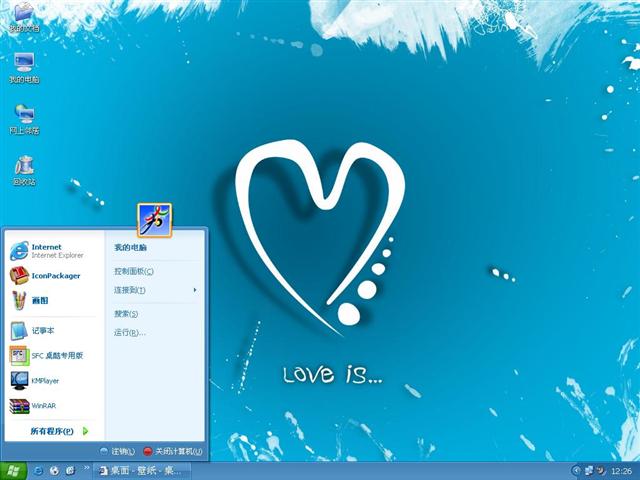Click the third Quick Launch icon beside the chevron
This screenshot has height=480, width=640.
click(x=71, y=471)
